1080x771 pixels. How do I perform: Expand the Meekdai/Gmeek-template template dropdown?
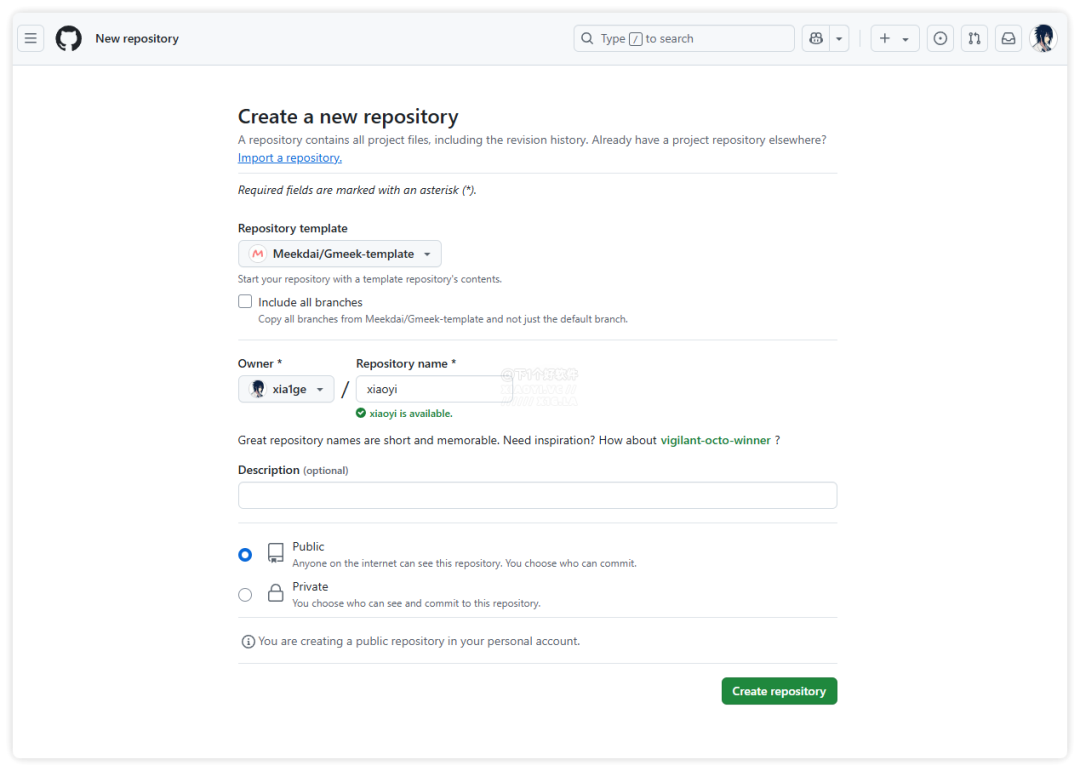(x=340, y=254)
